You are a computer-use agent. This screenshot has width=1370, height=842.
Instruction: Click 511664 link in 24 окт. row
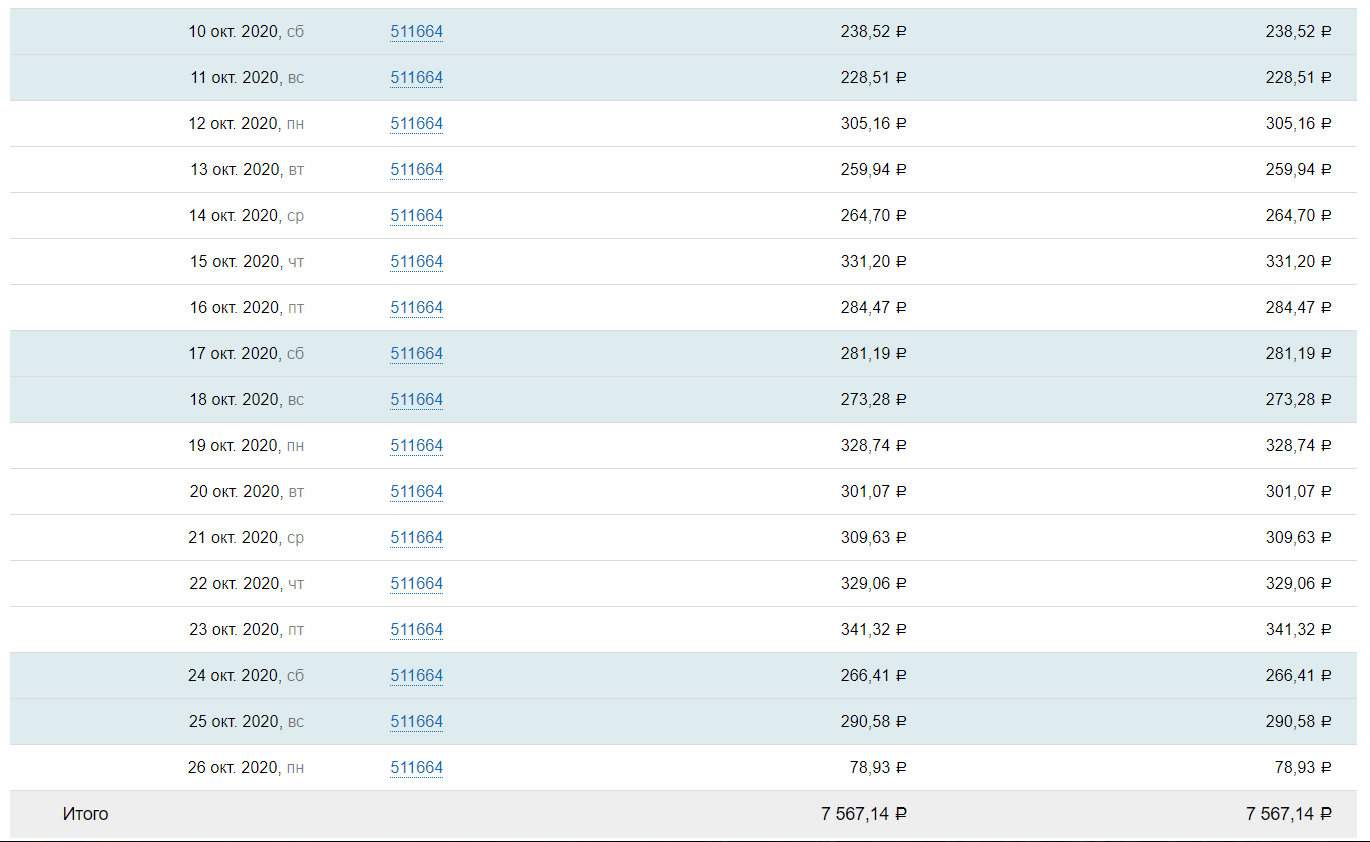tap(416, 676)
